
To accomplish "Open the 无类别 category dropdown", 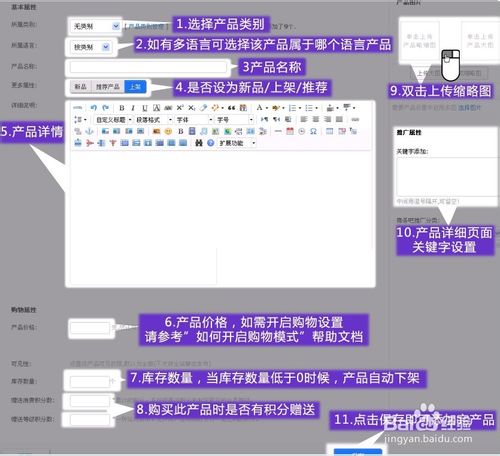I will (95, 26).
